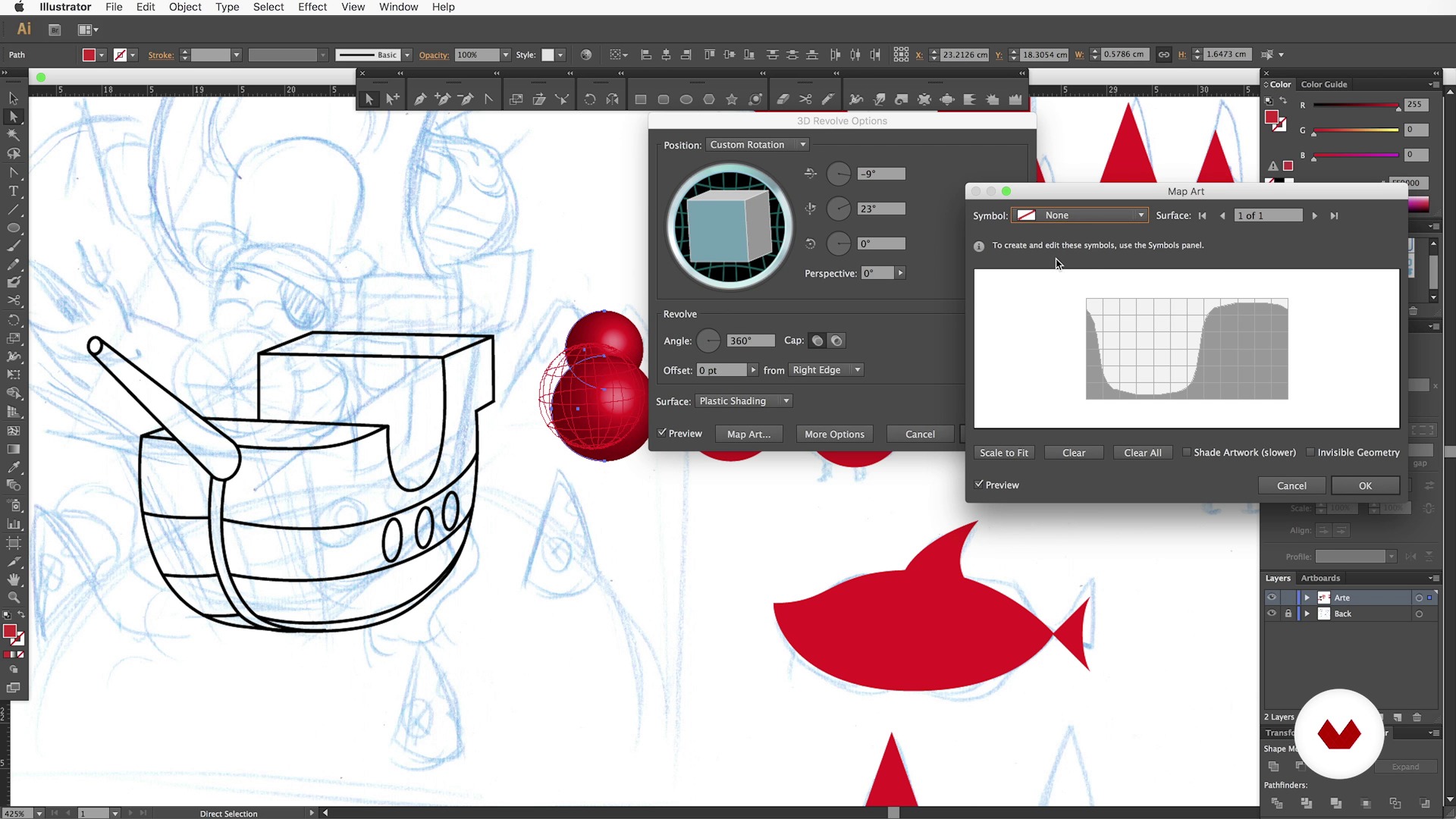Open the Object menu
The width and height of the screenshot is (1456, 819).
pyautogui.click(x=185, y=7)
